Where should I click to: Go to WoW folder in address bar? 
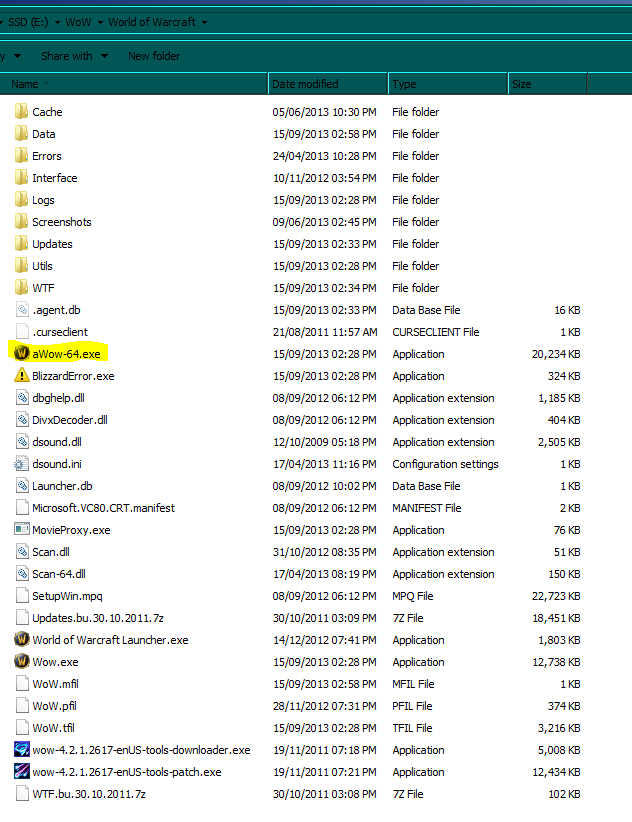click(78, 22)
